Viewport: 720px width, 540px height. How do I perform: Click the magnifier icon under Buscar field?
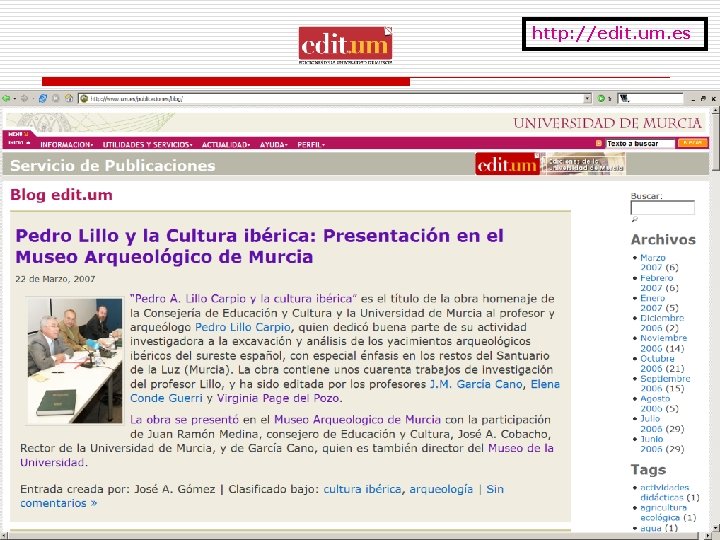click(635, 219)
